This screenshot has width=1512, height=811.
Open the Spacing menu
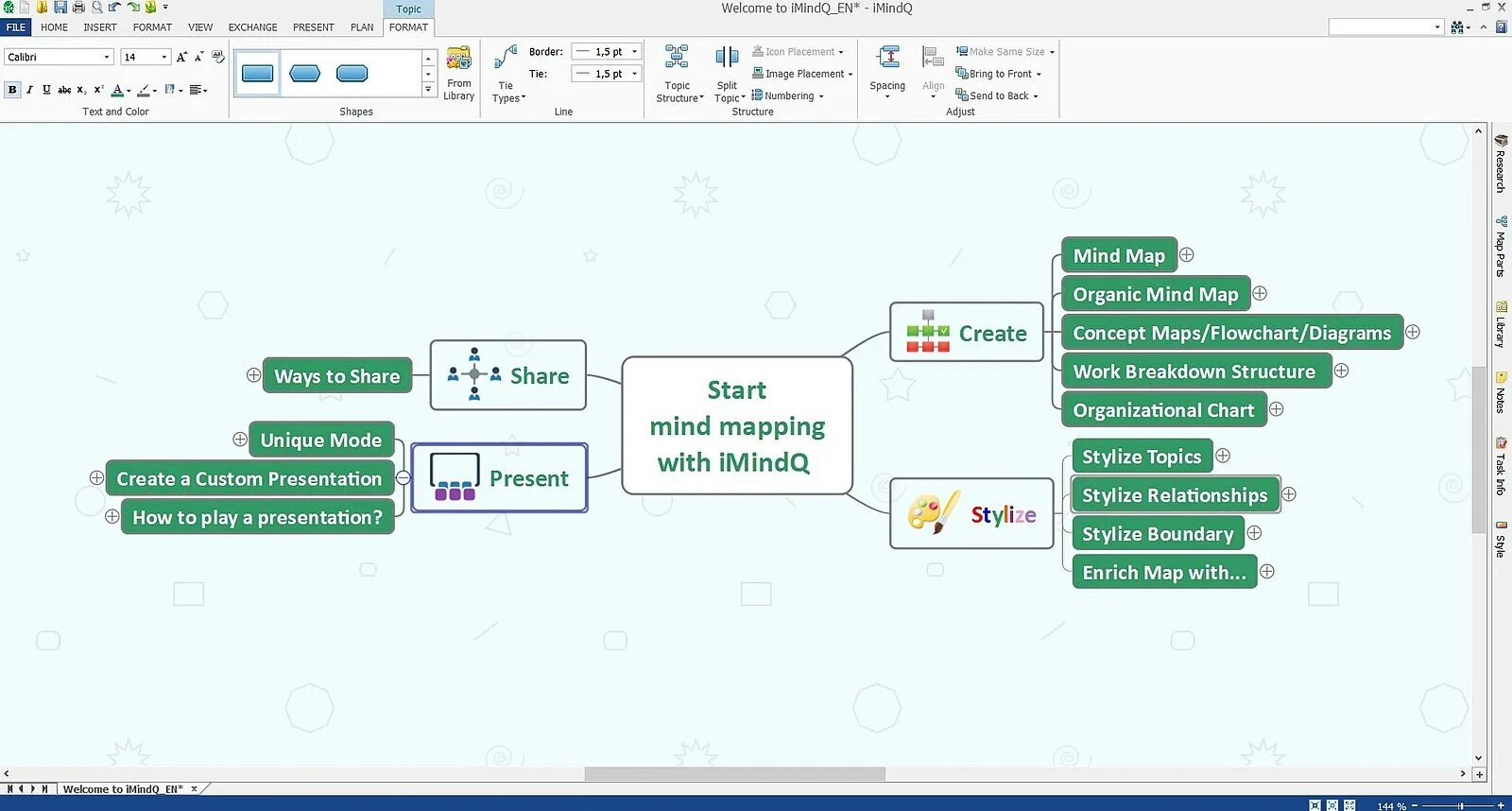[x=887, y=71]
